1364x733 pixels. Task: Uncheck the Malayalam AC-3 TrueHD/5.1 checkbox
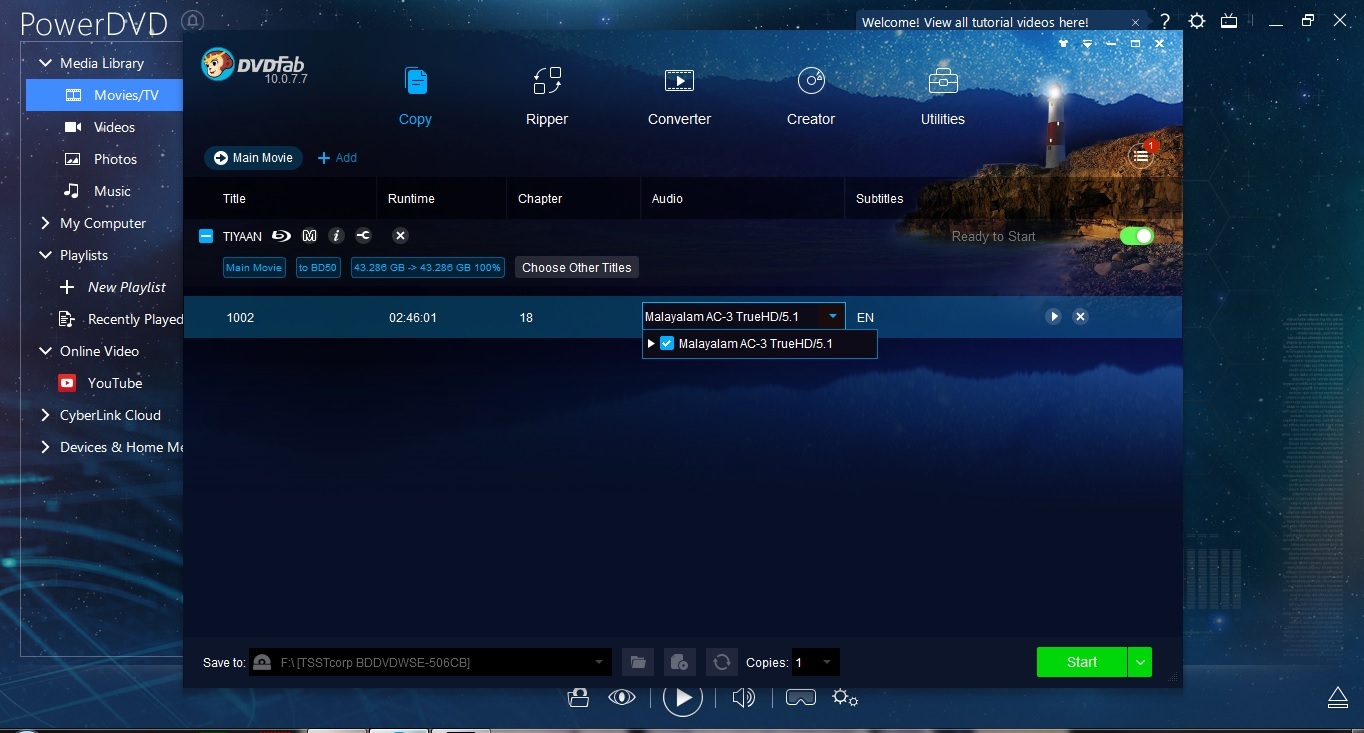point(667,344)
